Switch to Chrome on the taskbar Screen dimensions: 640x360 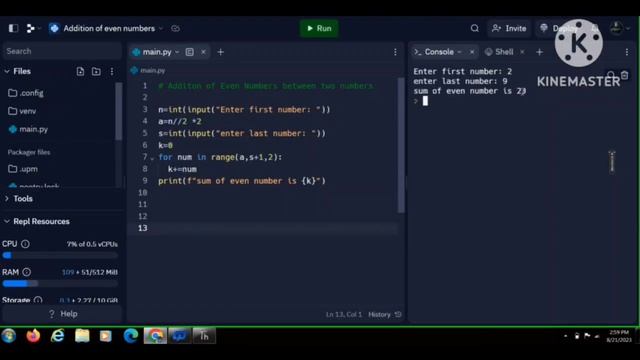(155, 336)
